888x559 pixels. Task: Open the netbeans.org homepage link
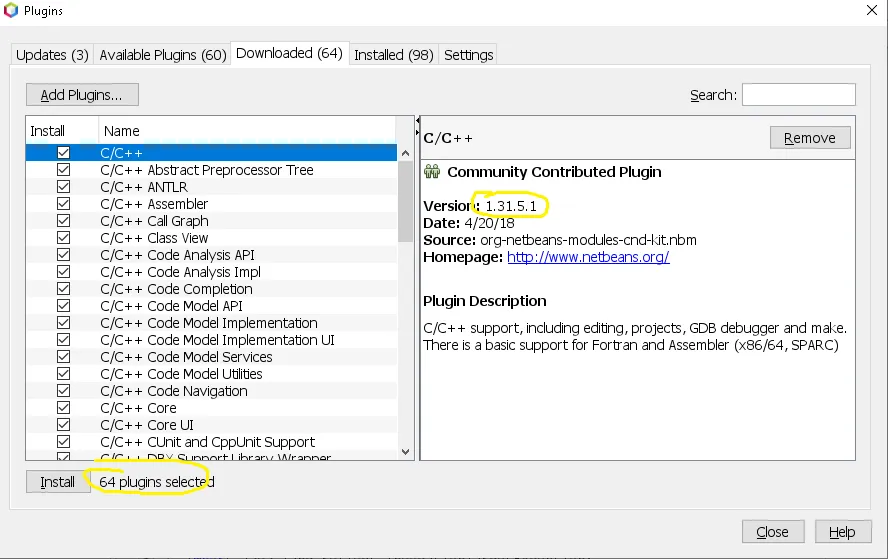(588, 257)
